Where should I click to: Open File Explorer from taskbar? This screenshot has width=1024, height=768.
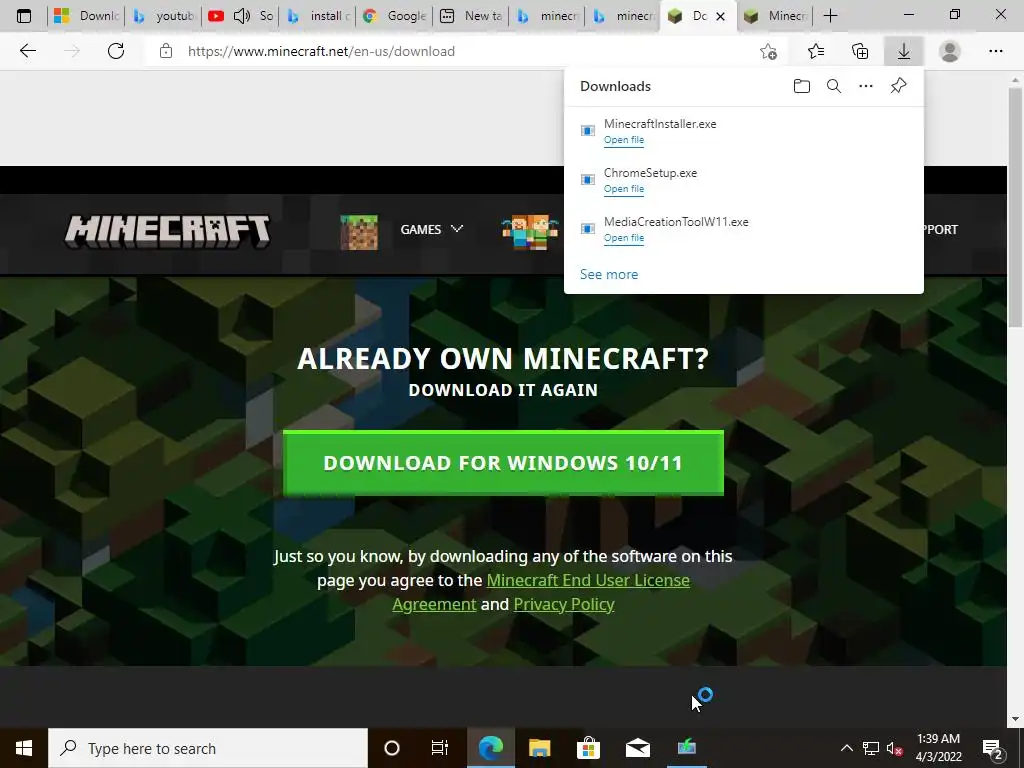[539, 748]
